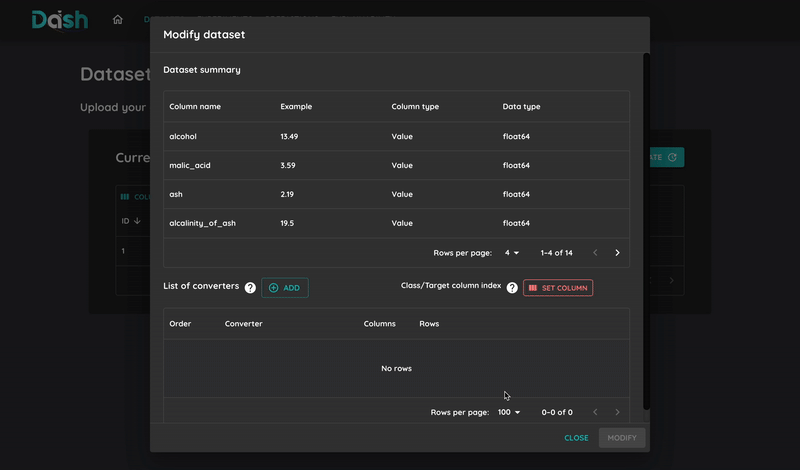This screenshot has height=470, width=800.
Task: Click the home icon in top navigation
Action: (x=117, y=19)
